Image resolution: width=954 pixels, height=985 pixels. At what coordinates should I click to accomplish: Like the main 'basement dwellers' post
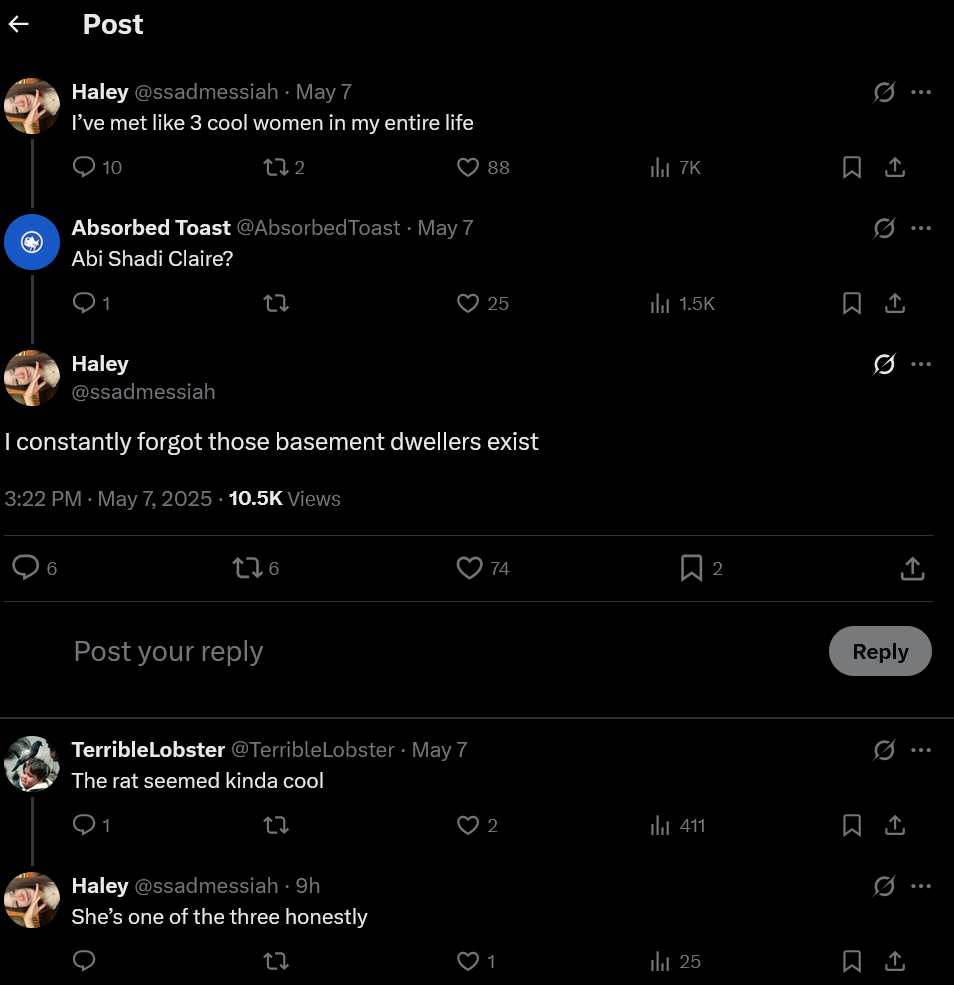tap(469, 569)
